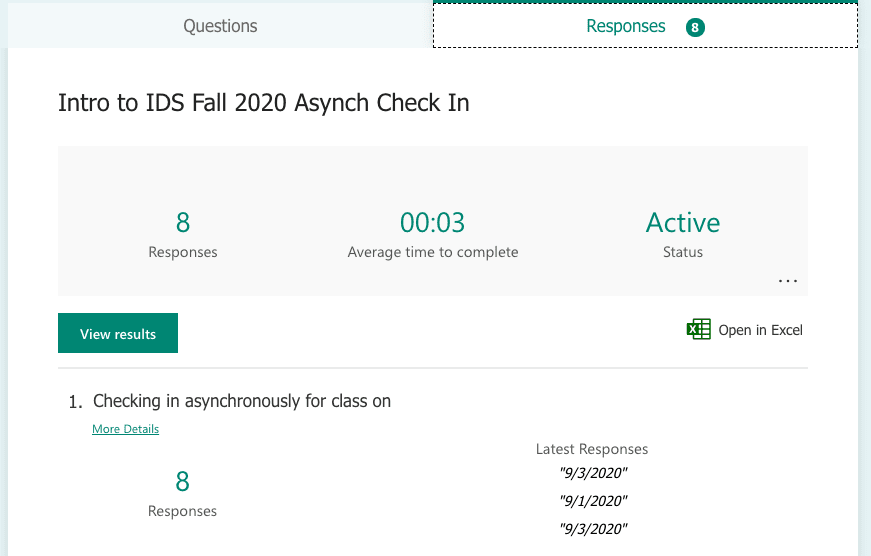
Task: Select the "9/1/2020" latest response
Action: click(597, 501)
